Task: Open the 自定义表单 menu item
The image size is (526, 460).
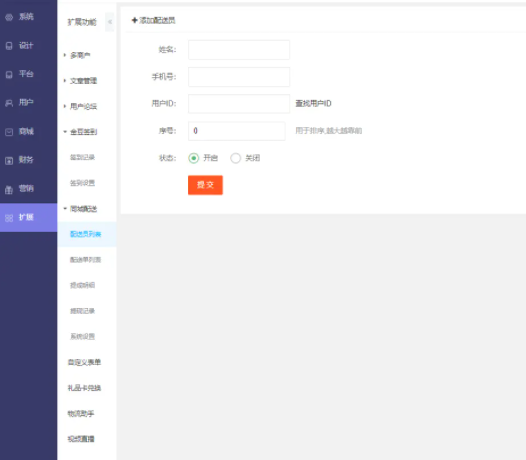Action: coord(84,362)
